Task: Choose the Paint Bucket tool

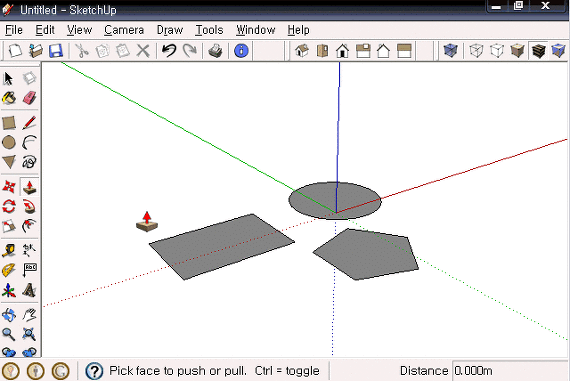Action: click(x=9, y=97)
